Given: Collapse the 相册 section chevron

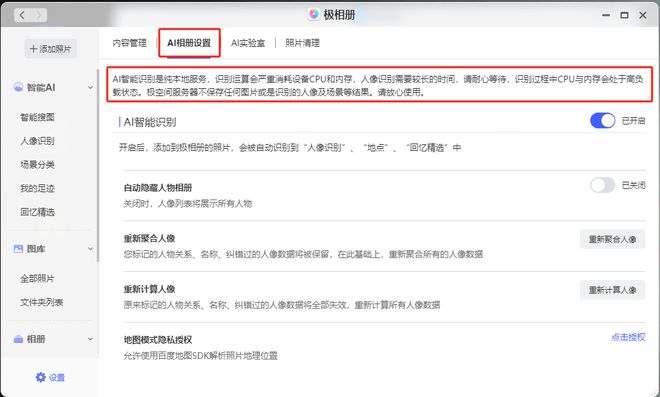Looking at the screenshot, I should (90, 339).
